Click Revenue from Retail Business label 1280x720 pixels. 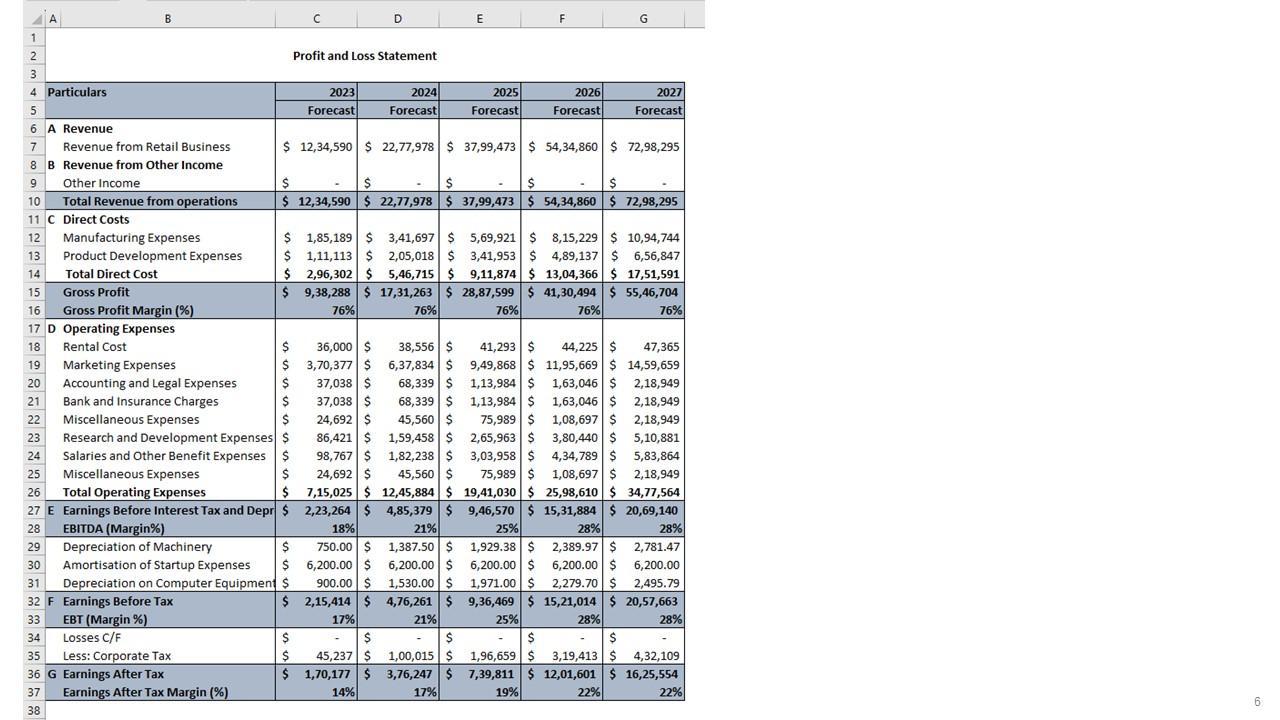(x=146, y=147)
